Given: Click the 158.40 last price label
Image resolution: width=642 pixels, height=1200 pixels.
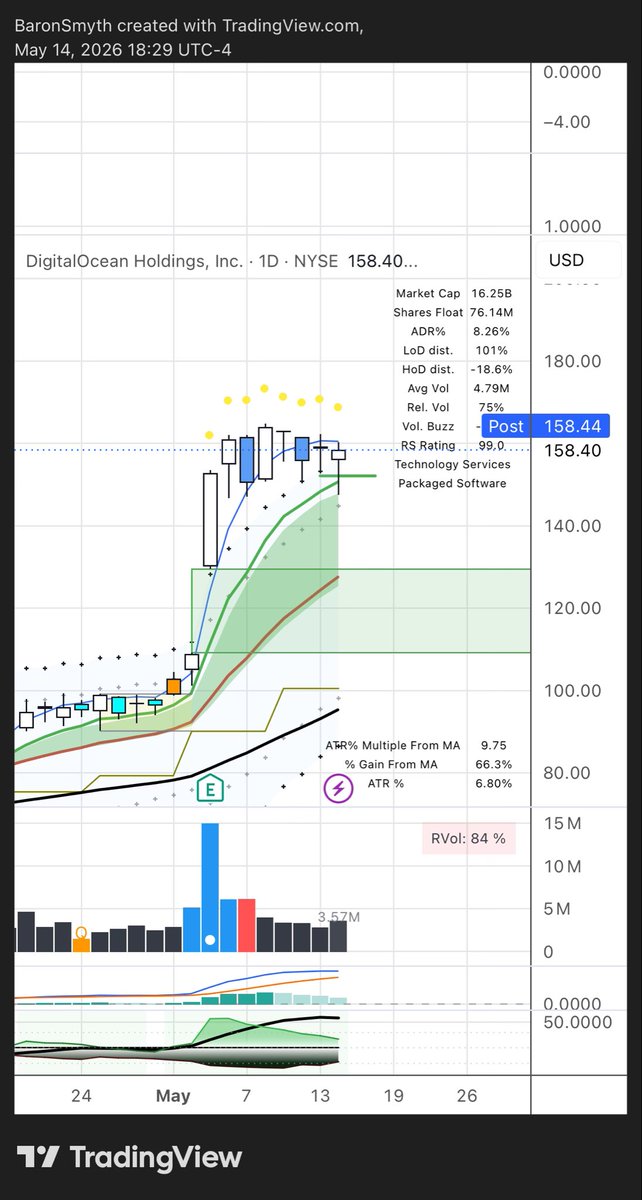Looking at the screenshot, I should pos(572,451).
